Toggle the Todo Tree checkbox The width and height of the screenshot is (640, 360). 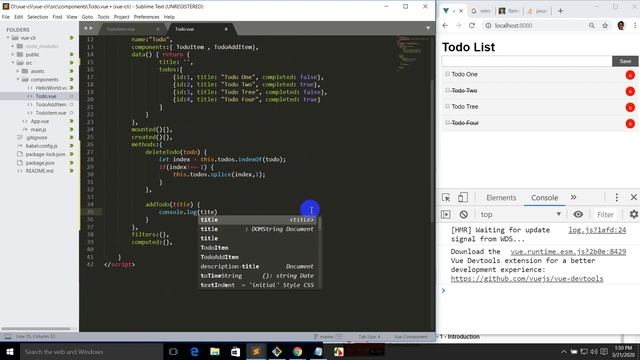(447, 107)
